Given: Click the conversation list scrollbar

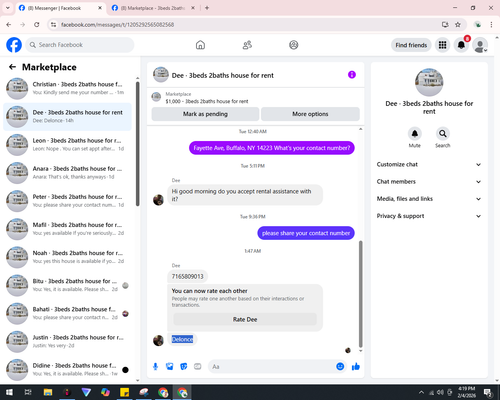Looking at the screenshot, I should point(137,144).
